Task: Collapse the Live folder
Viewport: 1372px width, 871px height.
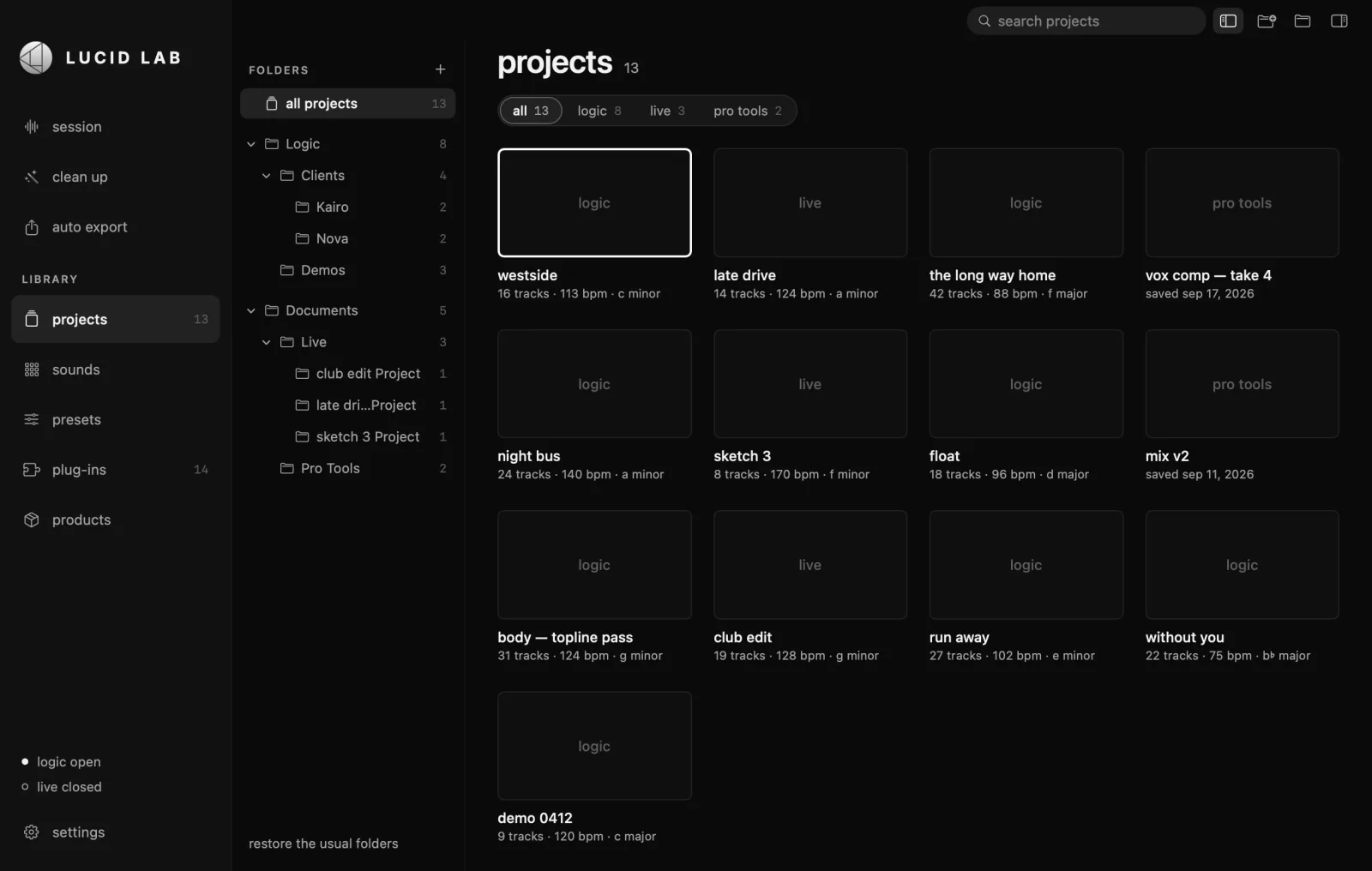Action: coord(267,342)
